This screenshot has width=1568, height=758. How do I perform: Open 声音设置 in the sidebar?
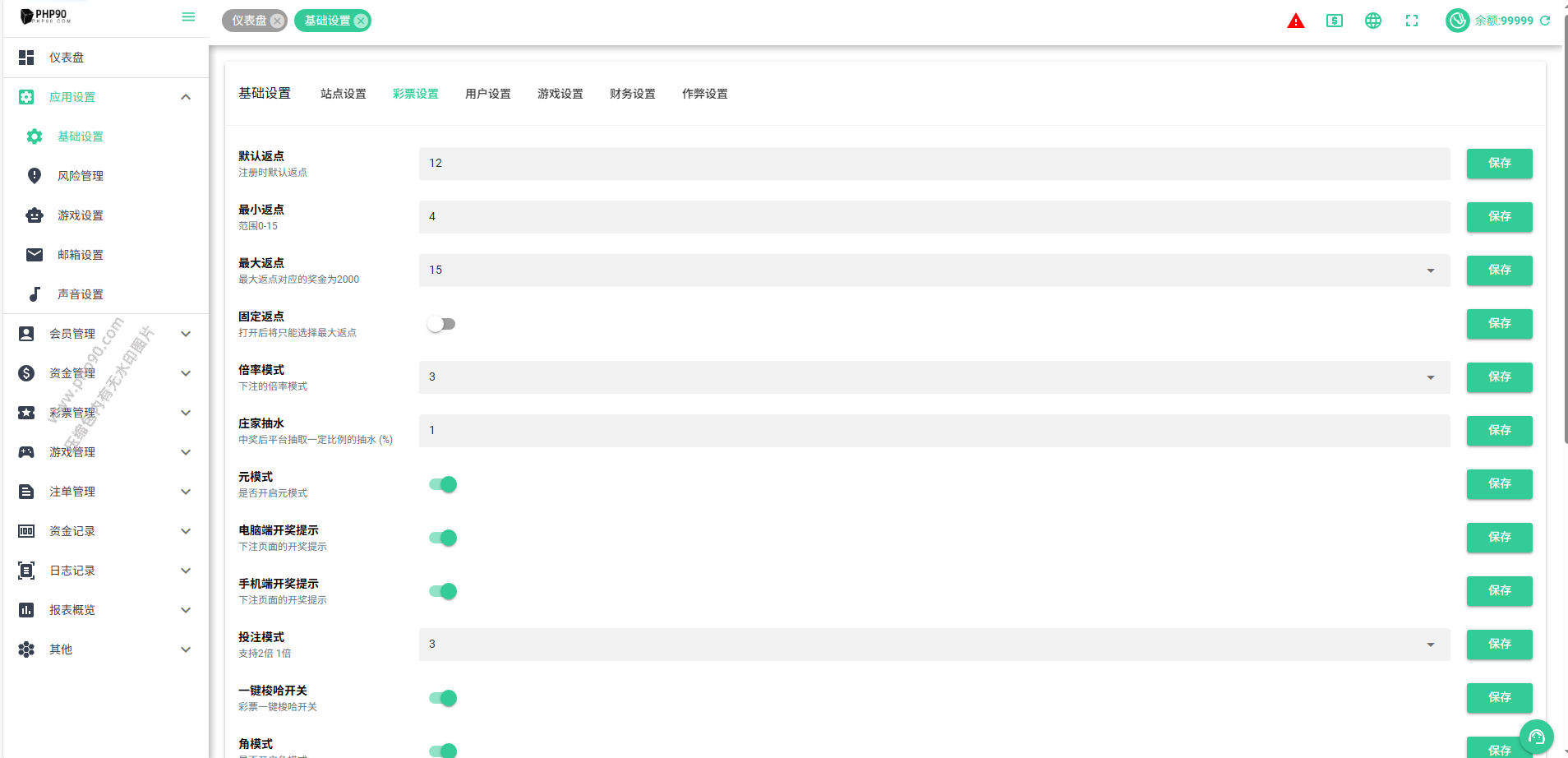81,294
